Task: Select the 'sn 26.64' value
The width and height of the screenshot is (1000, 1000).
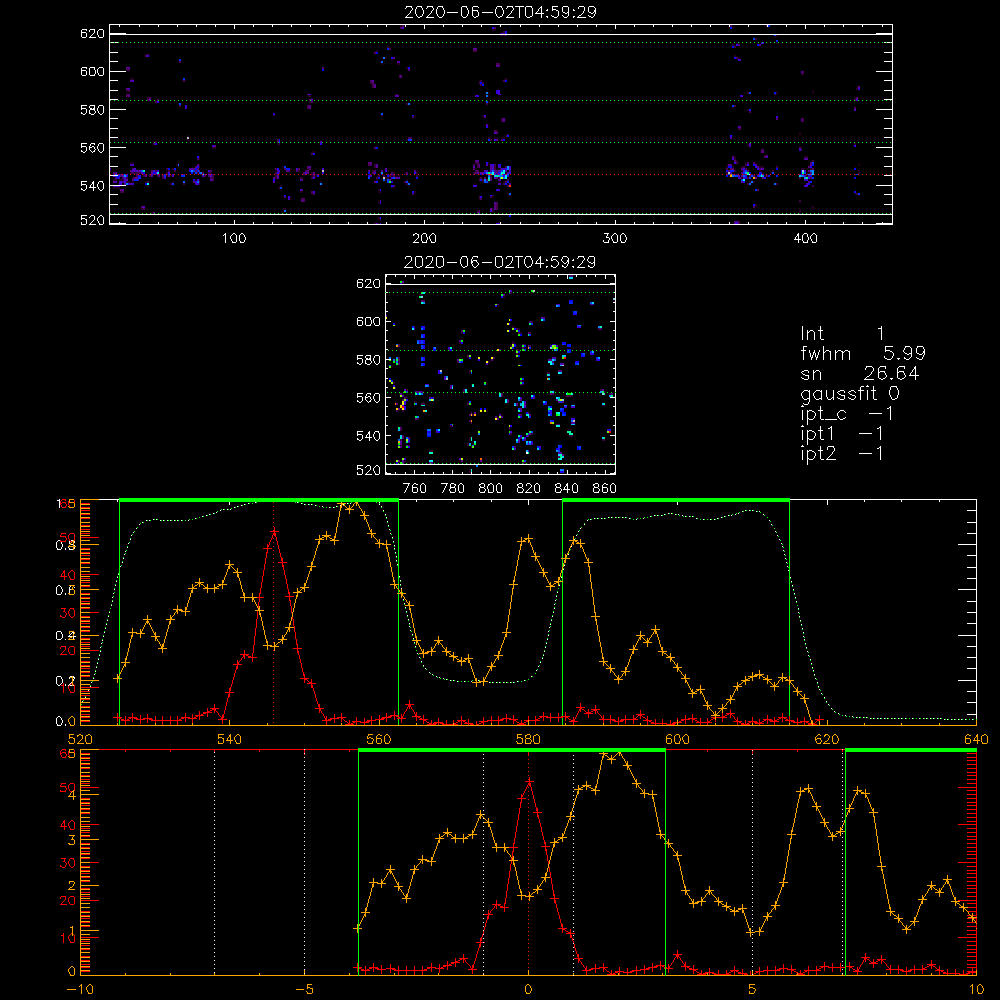Action: (x=860, y=373)
